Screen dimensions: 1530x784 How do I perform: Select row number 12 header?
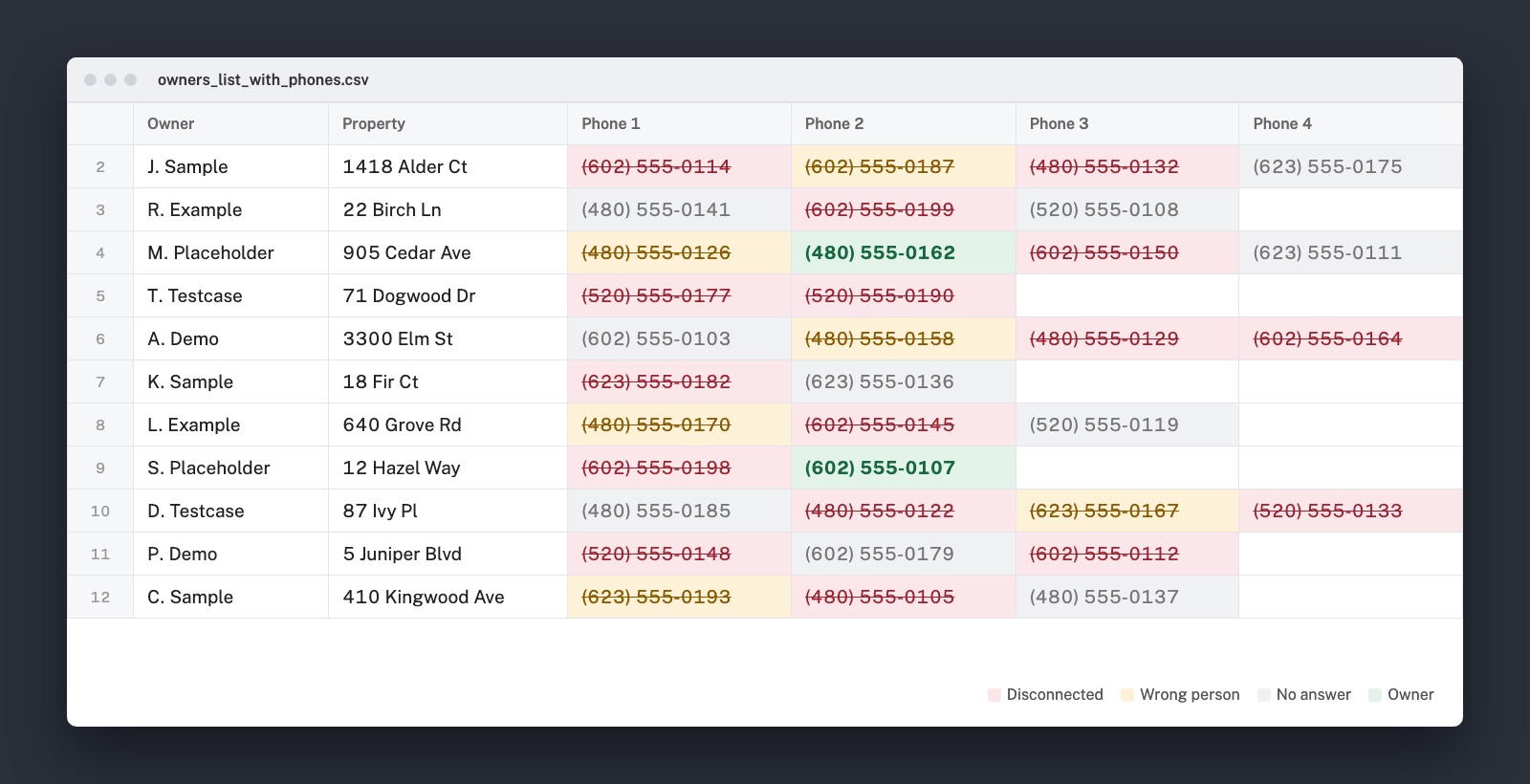click(100, 597)
